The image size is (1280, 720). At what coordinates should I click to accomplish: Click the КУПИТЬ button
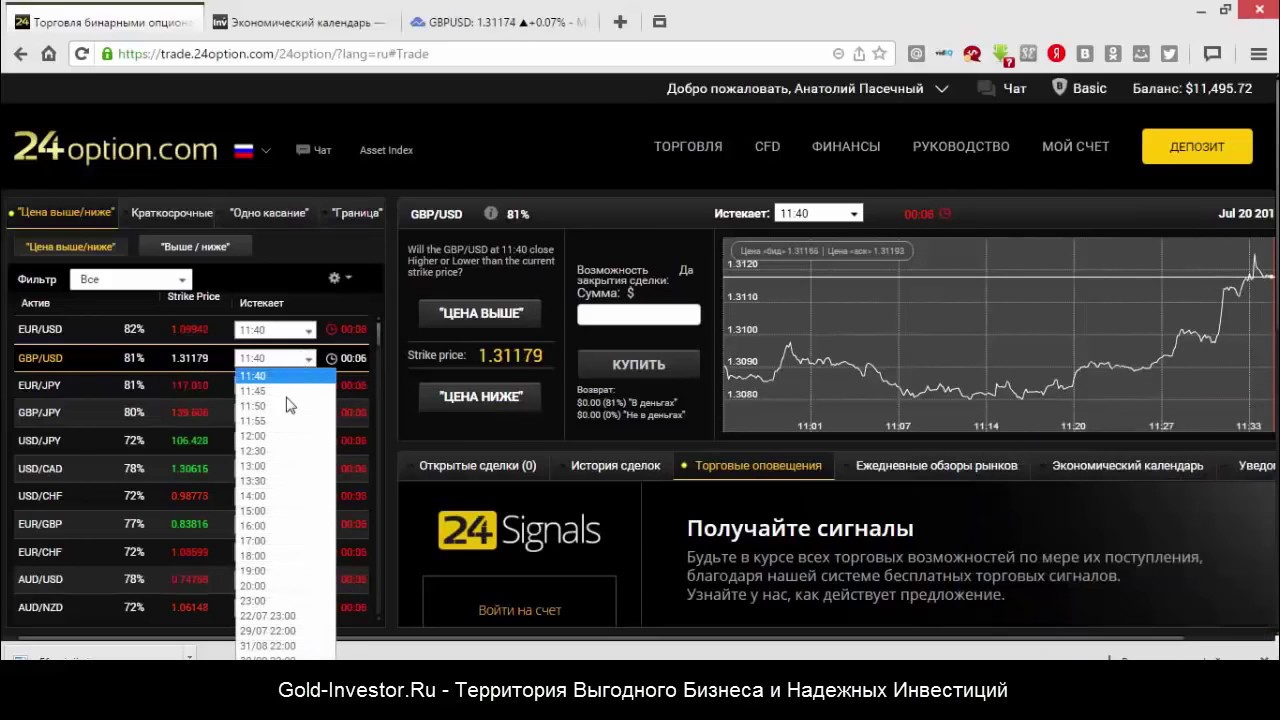coord(639,364)
